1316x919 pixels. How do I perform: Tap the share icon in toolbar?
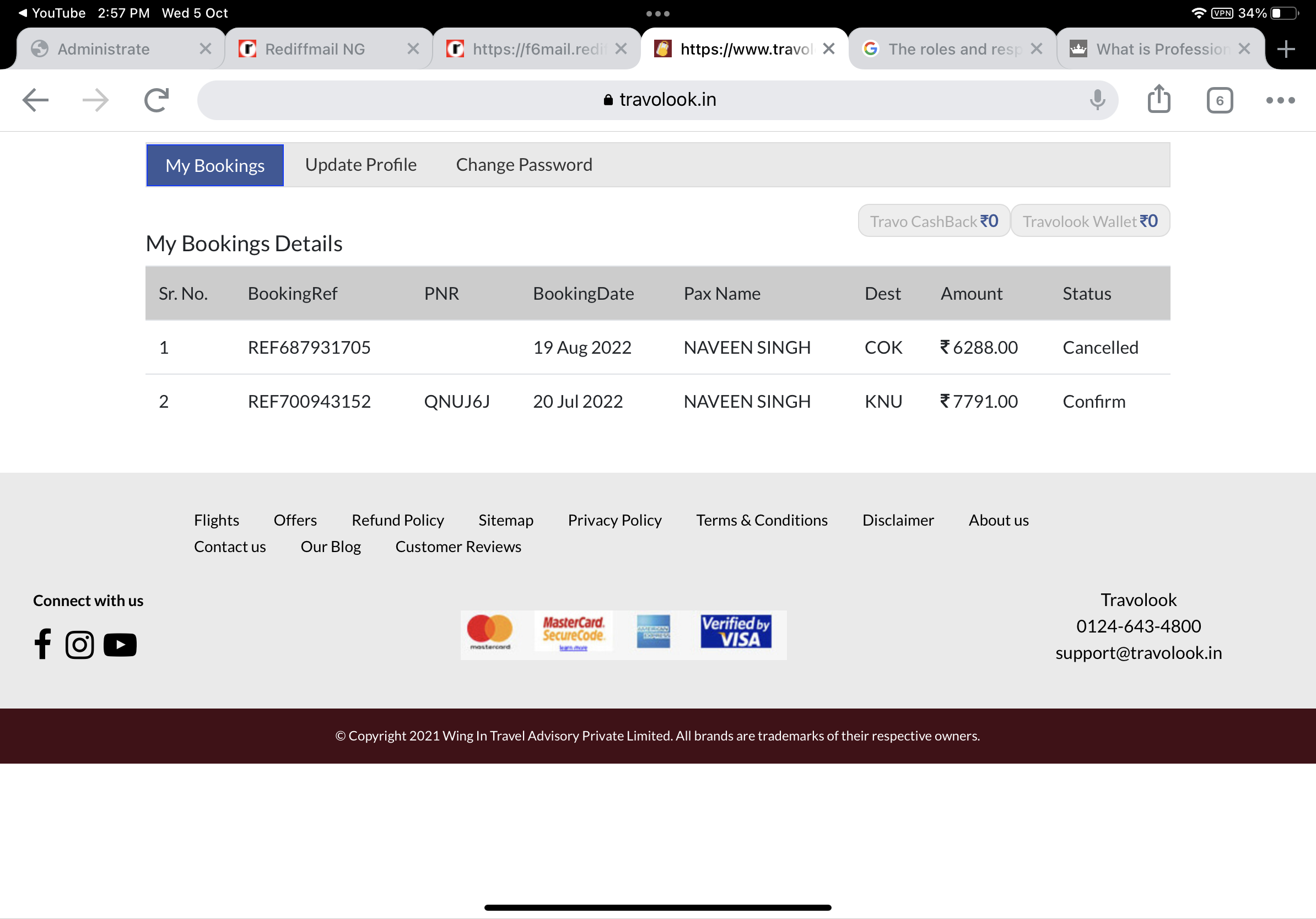tap(1158, 100)
